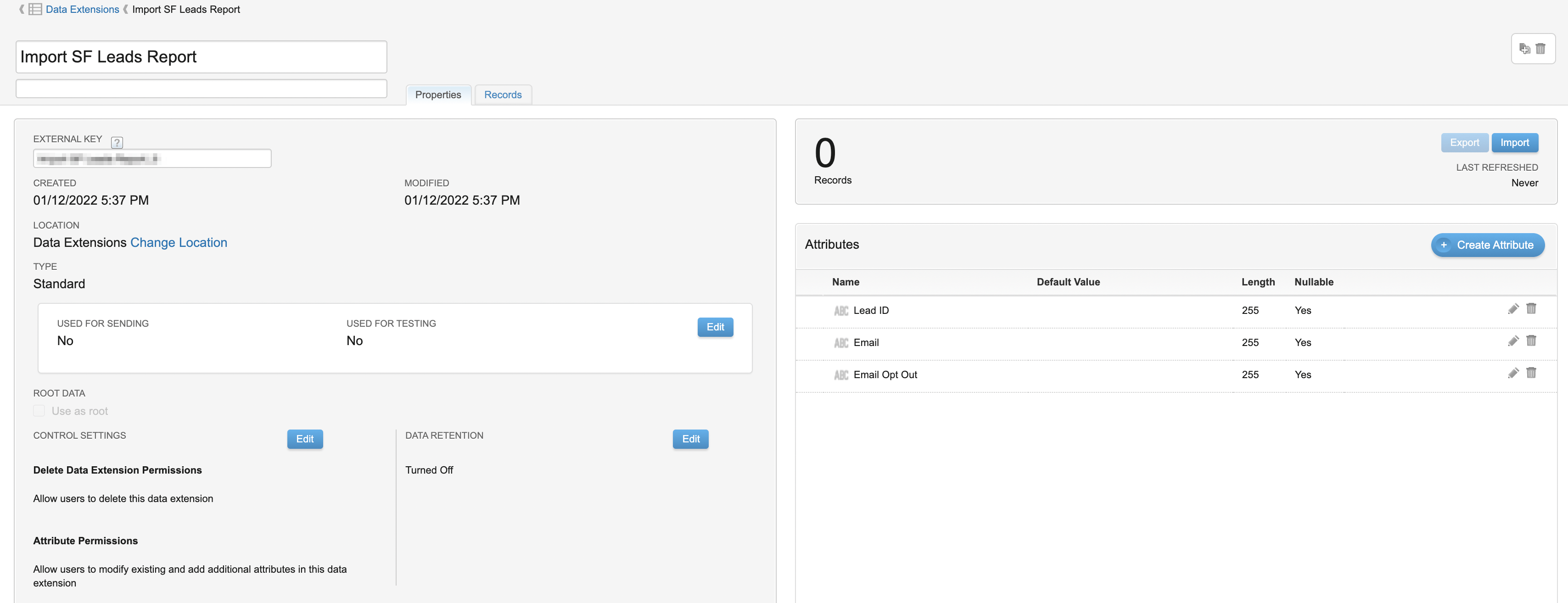The height and width of the screenshot is (603, 1568).
Task: Open Data Extensions breadcrumb link
Action: coord(82,9)
